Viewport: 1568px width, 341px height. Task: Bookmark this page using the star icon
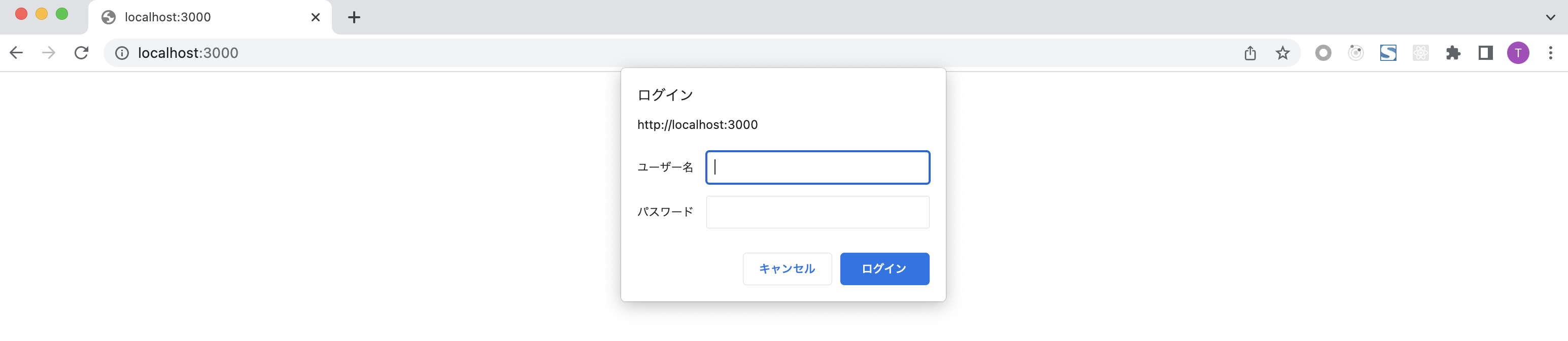[x=1282, y=53]
